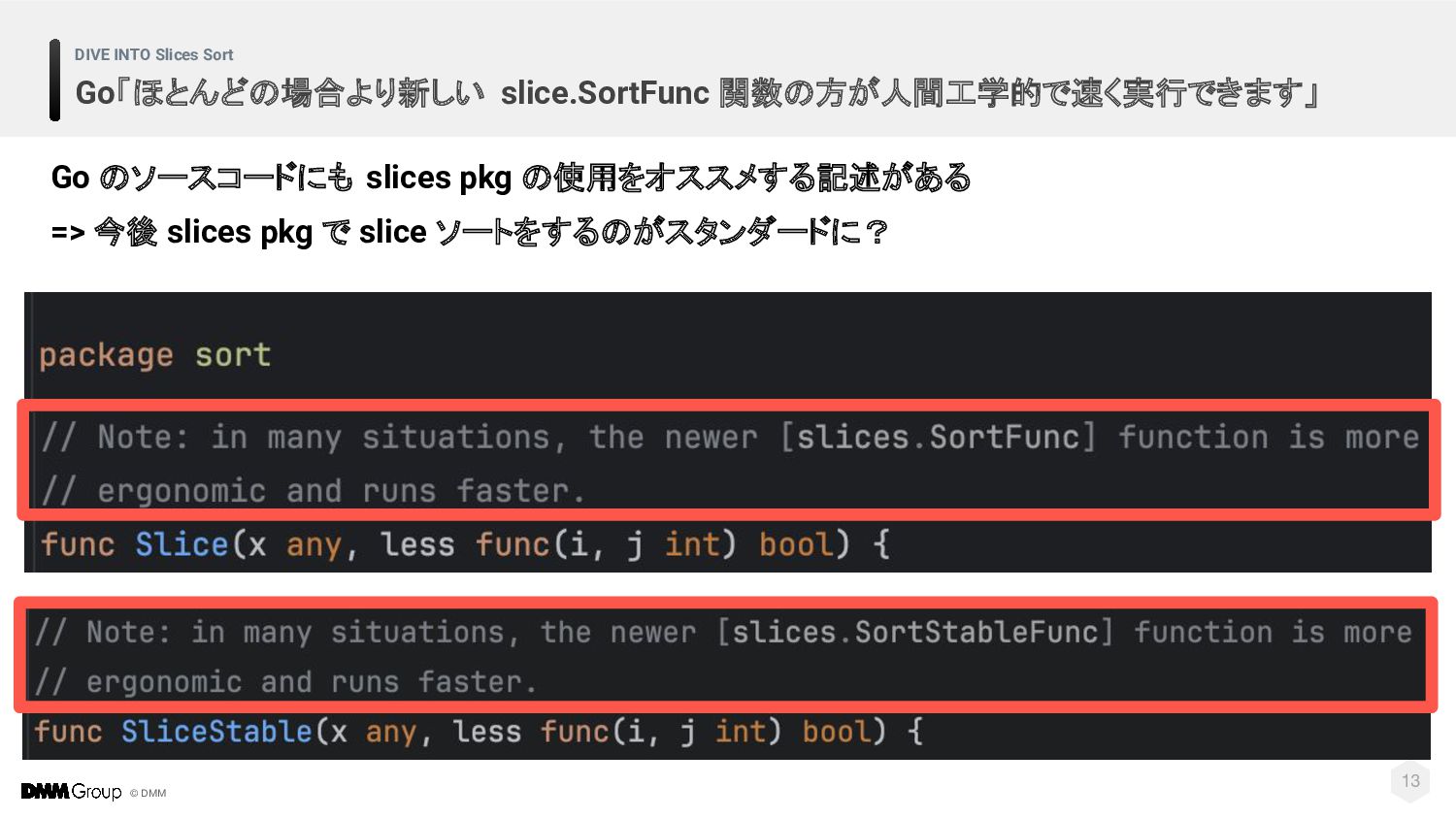Open the [slices.SortFunc] reference in the comment
Screen dimensions: 1456x819
coord(939,438)
